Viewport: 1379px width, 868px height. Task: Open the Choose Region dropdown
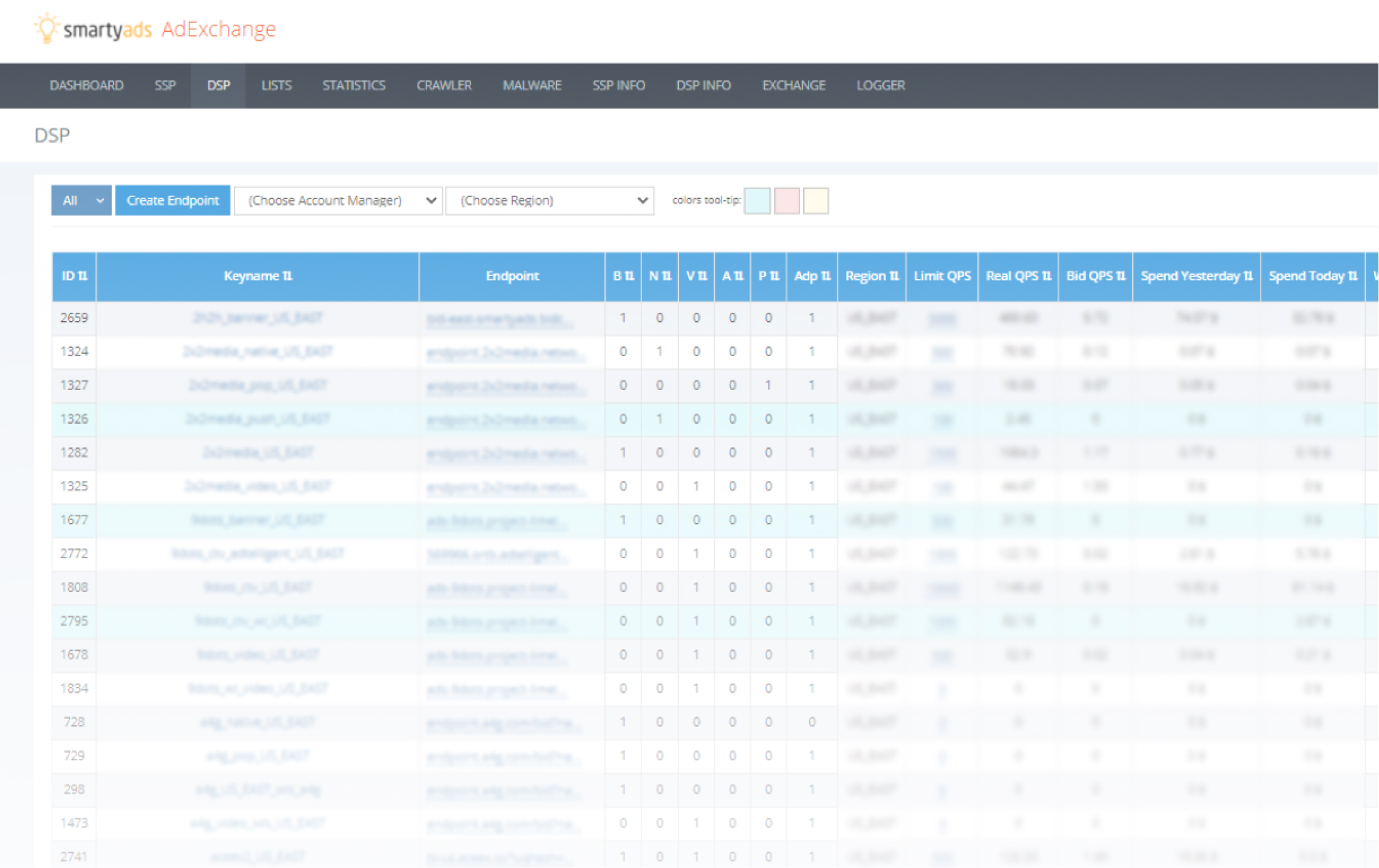[x=550, y=200]
